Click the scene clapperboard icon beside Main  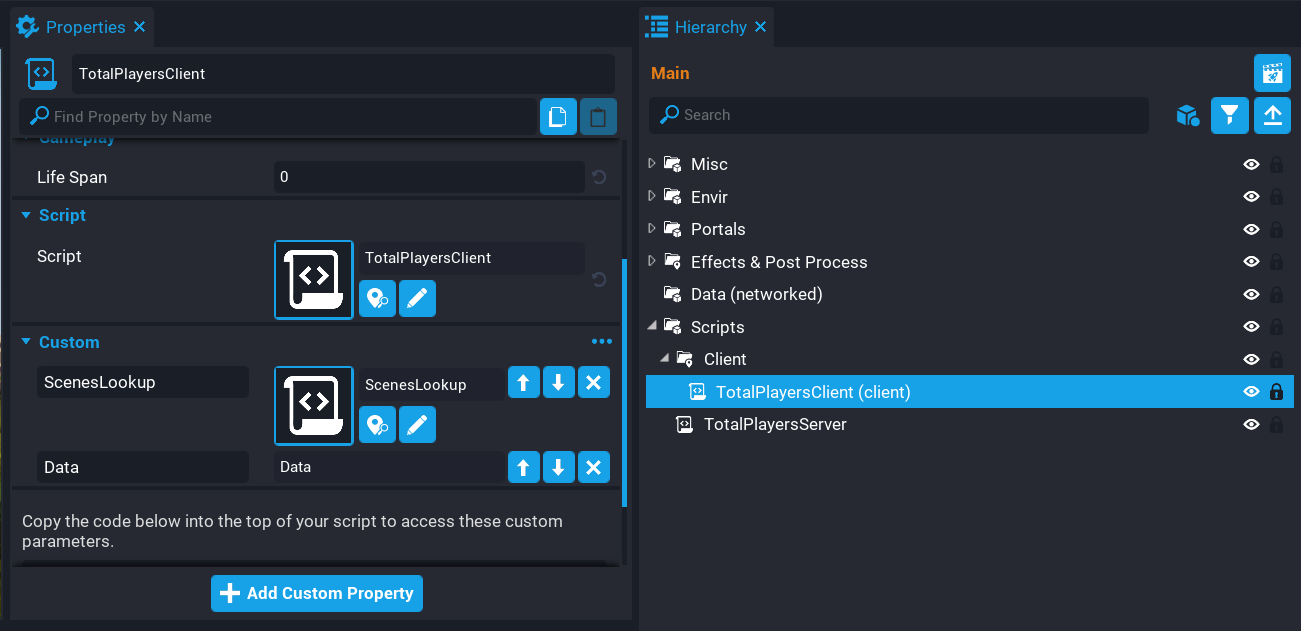[x=1272, y=73]
